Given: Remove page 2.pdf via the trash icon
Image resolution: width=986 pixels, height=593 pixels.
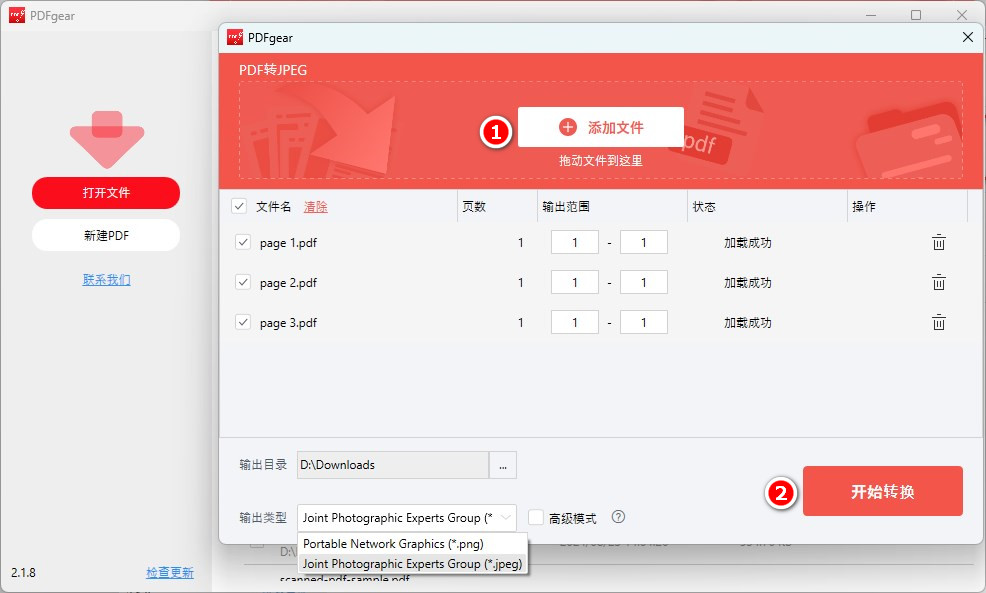Looking at the screenshot, I should pyautogui.click(x=938, y=282).
